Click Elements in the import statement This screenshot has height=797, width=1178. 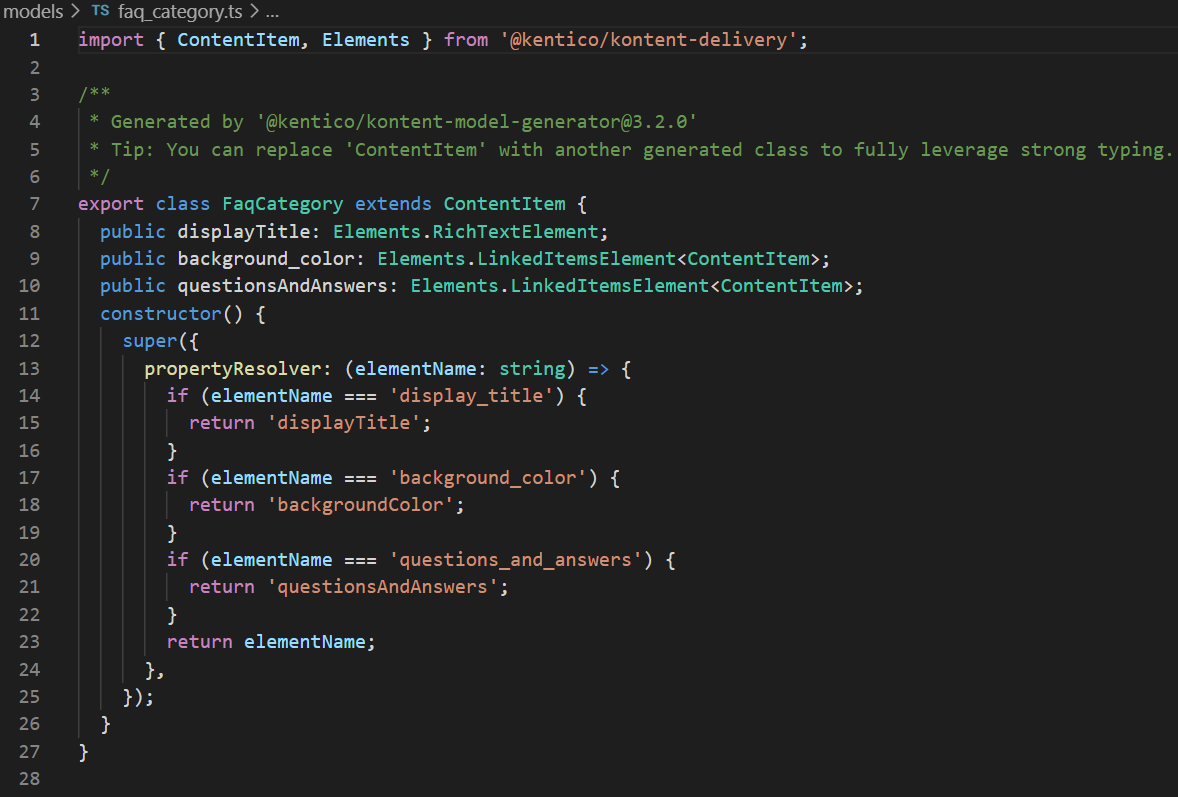366,40
